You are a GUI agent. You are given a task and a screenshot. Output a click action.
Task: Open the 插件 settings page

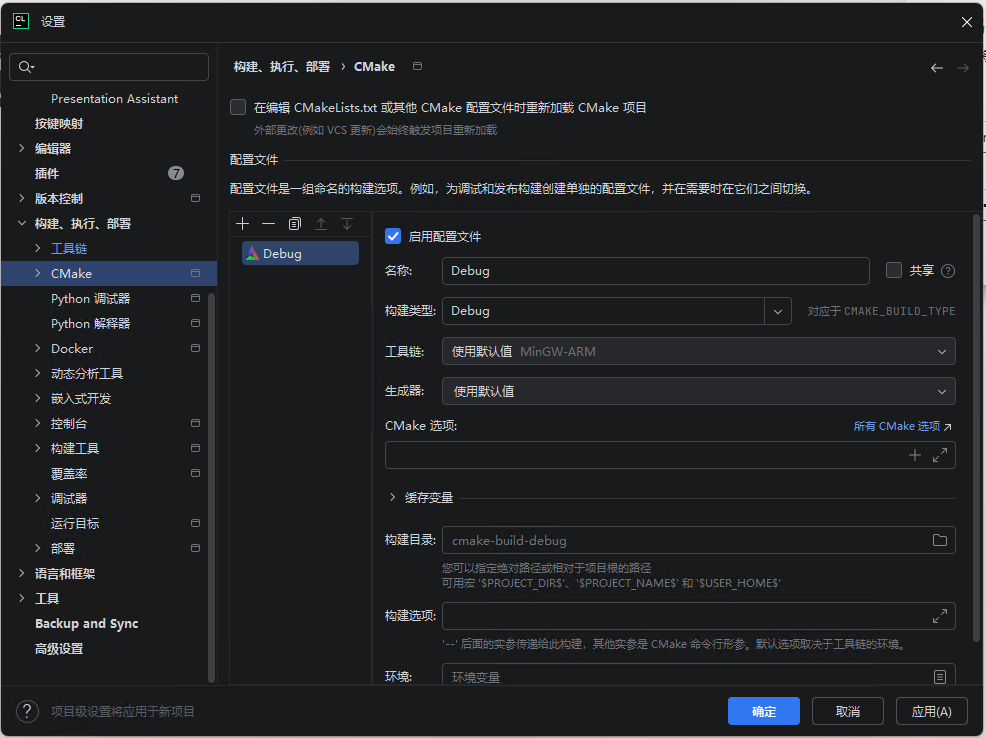[x=47, y=173]
